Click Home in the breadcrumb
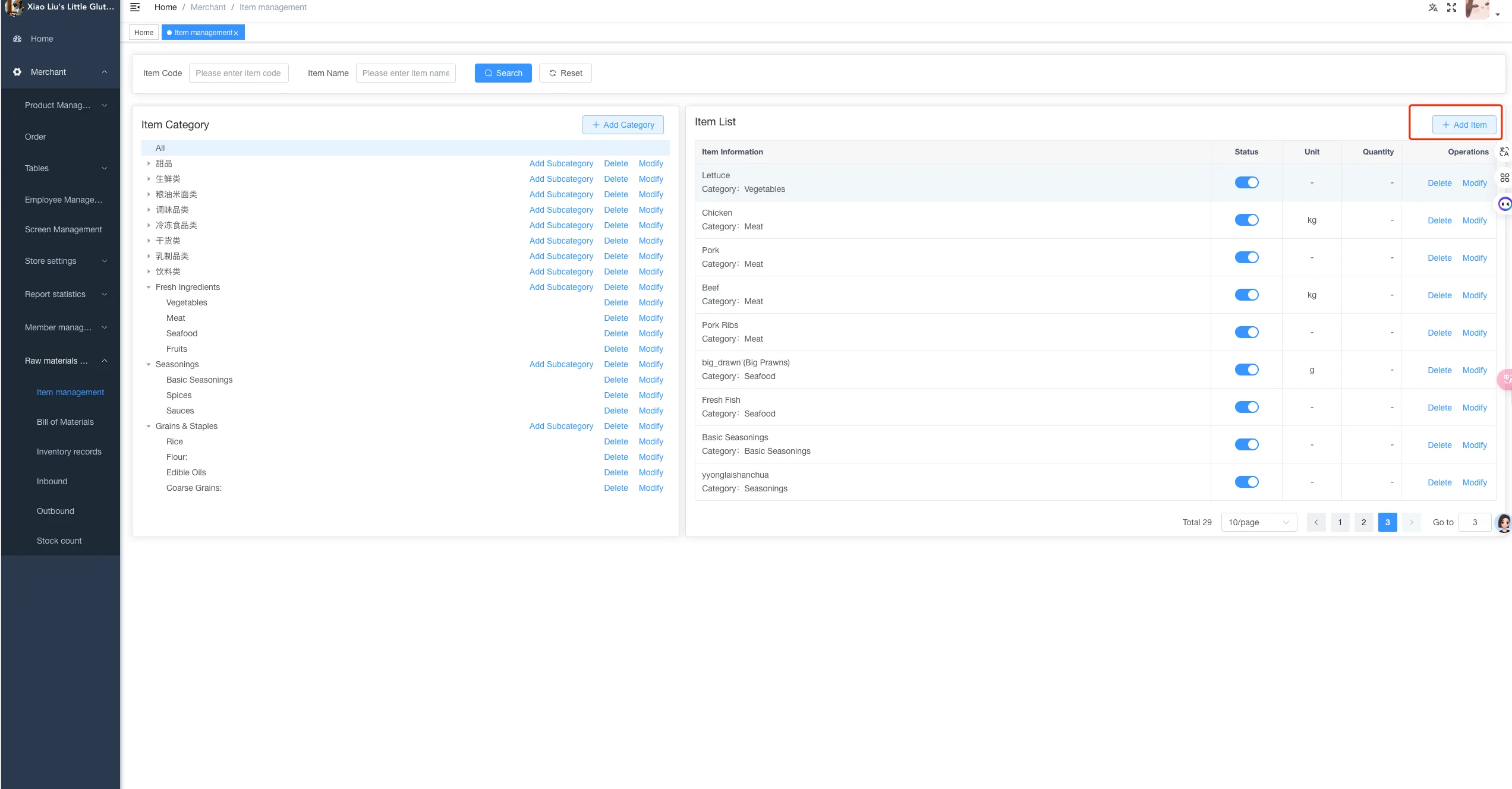 tap(165, 7)
